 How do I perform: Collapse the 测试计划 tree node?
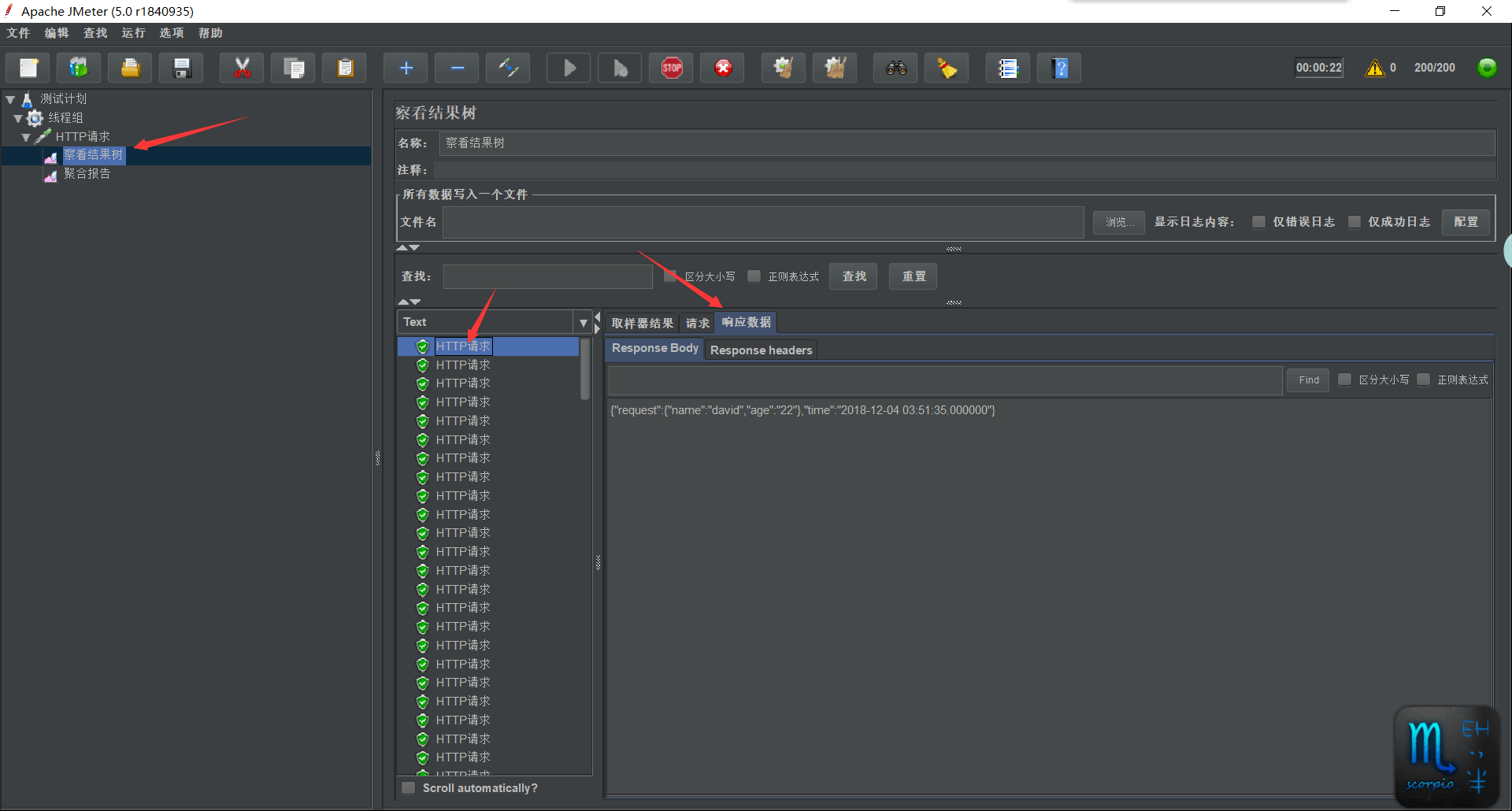pyautogui.click(x=10, y=99)
